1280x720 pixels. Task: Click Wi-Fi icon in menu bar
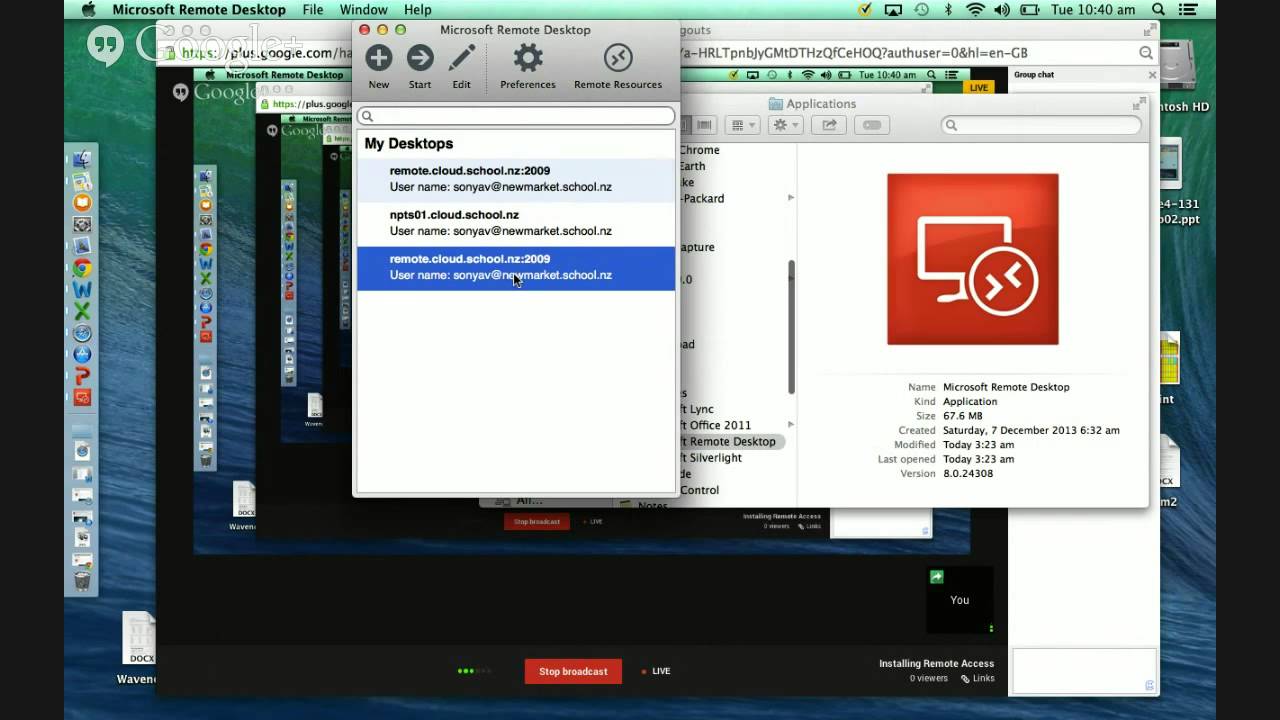[975, 10]
